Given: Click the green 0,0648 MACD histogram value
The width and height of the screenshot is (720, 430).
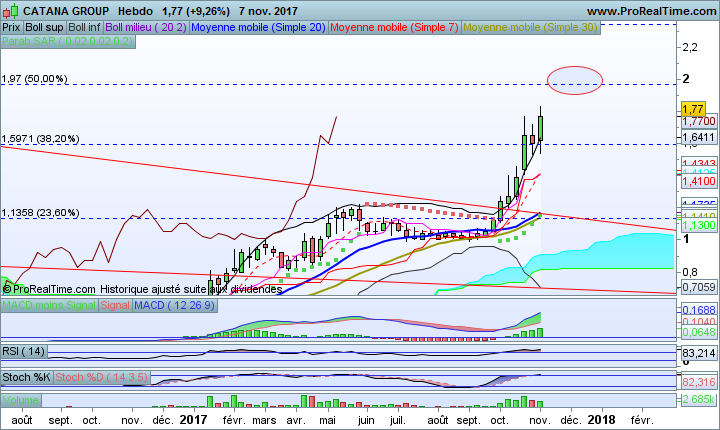Looking at the screenshot, I should tap(698, 332).
